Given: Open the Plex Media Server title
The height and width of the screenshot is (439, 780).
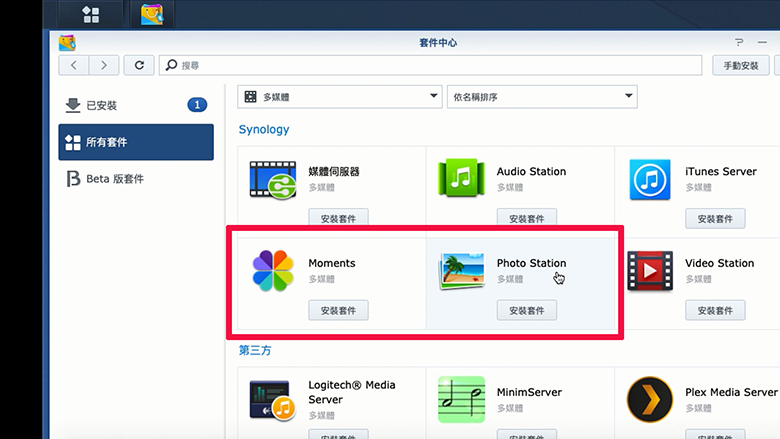Looking at the screenshot, I should pos(731,392).
